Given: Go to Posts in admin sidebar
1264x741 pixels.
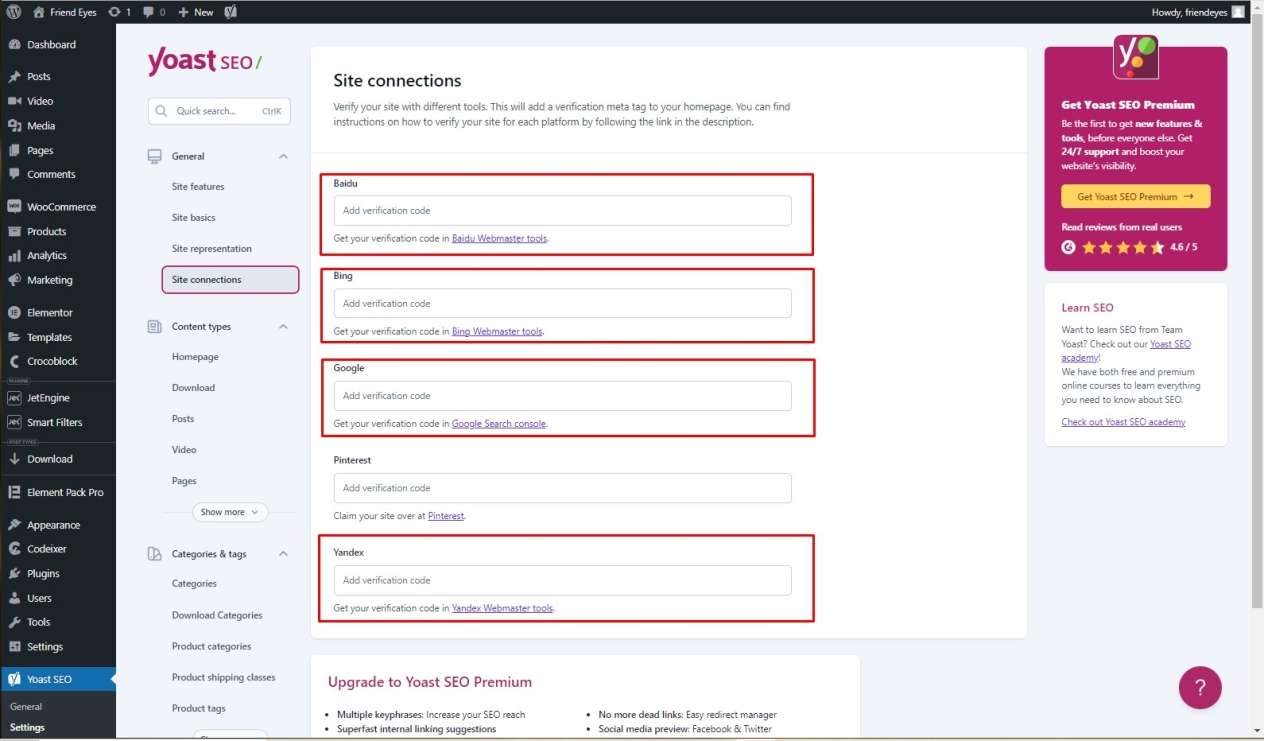Looking at the screenshot, I should [x=39, y=77].
